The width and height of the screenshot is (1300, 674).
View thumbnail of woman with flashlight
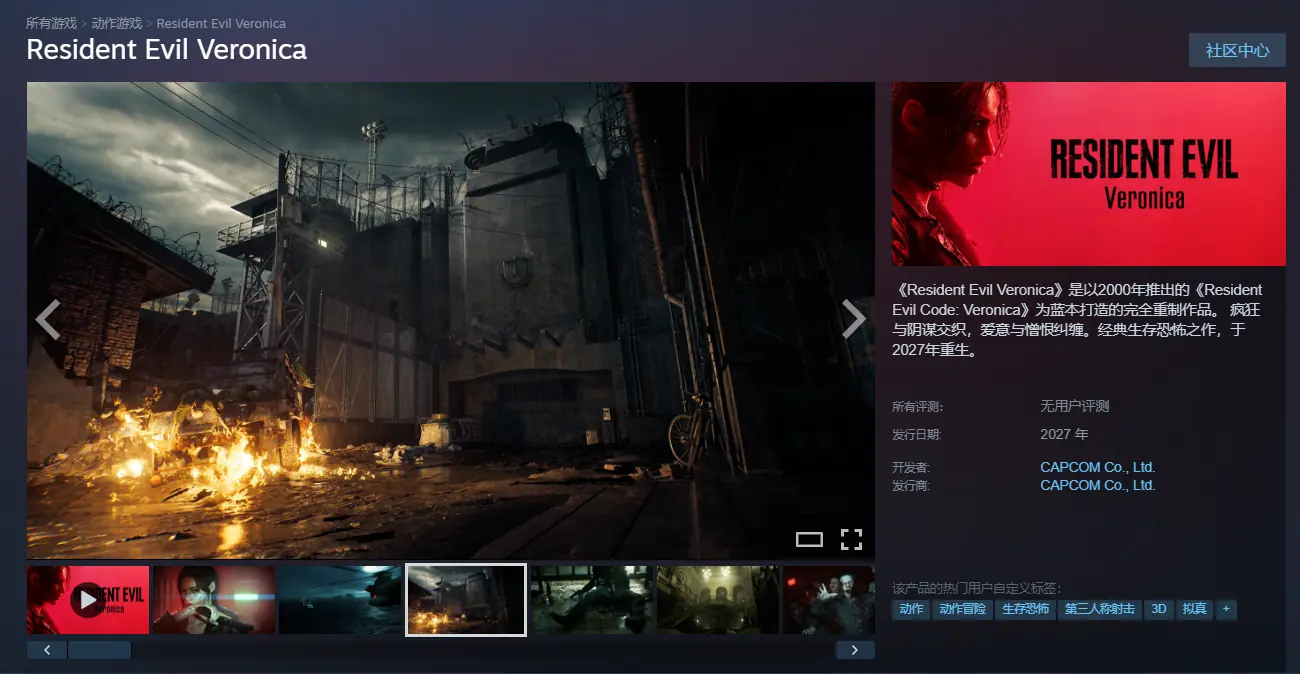[x=214, y=599]
